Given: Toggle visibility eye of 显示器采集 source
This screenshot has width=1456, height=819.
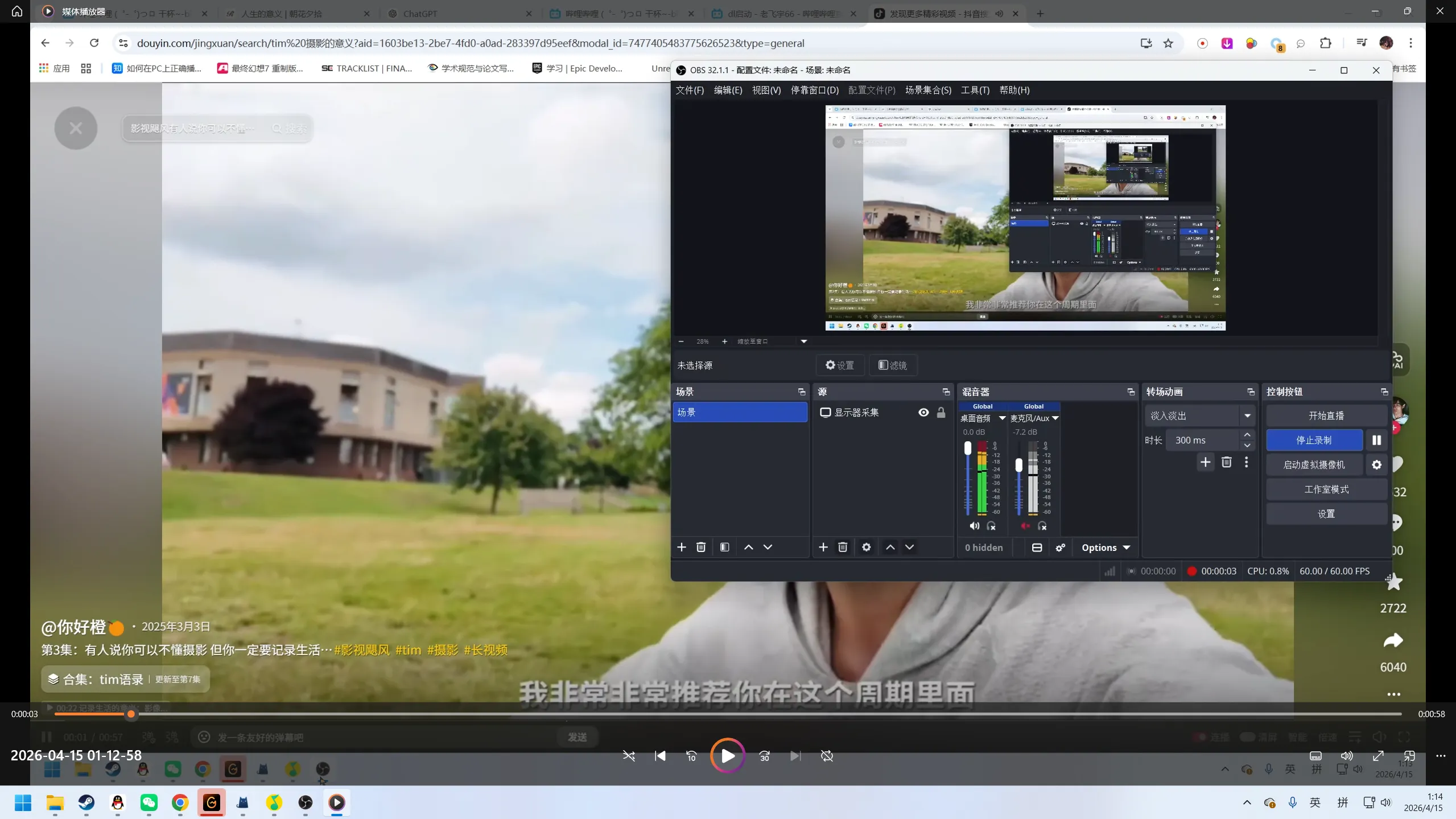Looking at the screenshot, I should (x=923, y=413).
